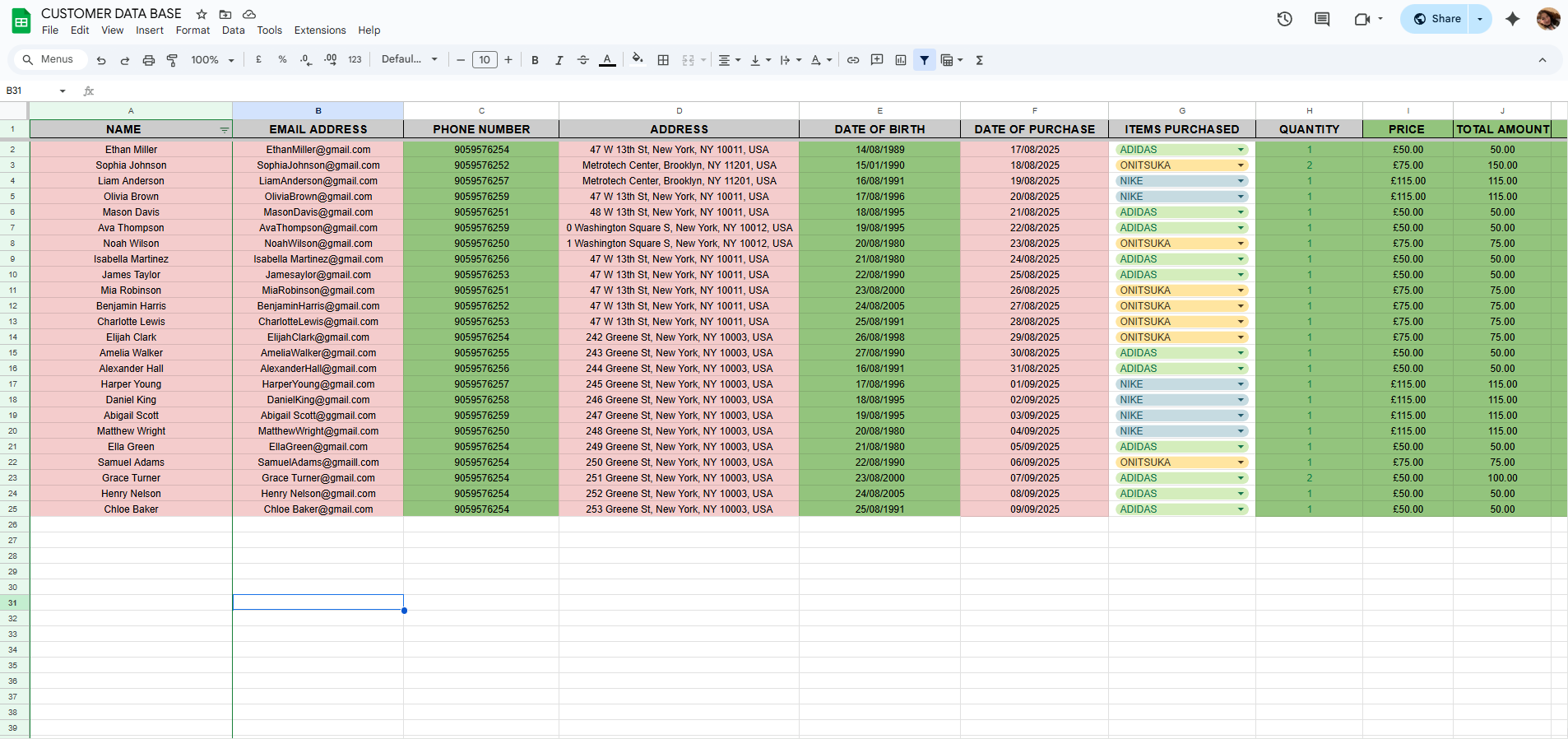This screenshot has height=739, width=1568.
Task: Toggle italic formatting
Action: pyautogui.click(x=559, y=60)
